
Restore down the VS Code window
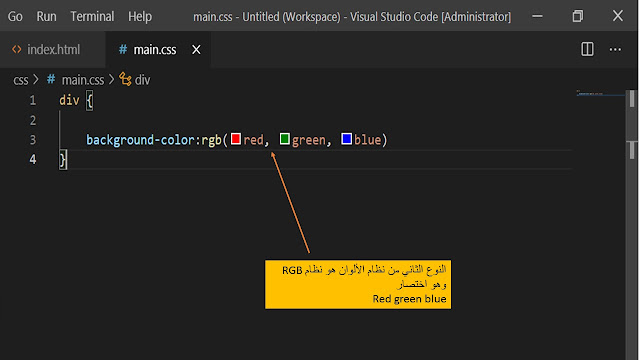(x=578, y=16)
